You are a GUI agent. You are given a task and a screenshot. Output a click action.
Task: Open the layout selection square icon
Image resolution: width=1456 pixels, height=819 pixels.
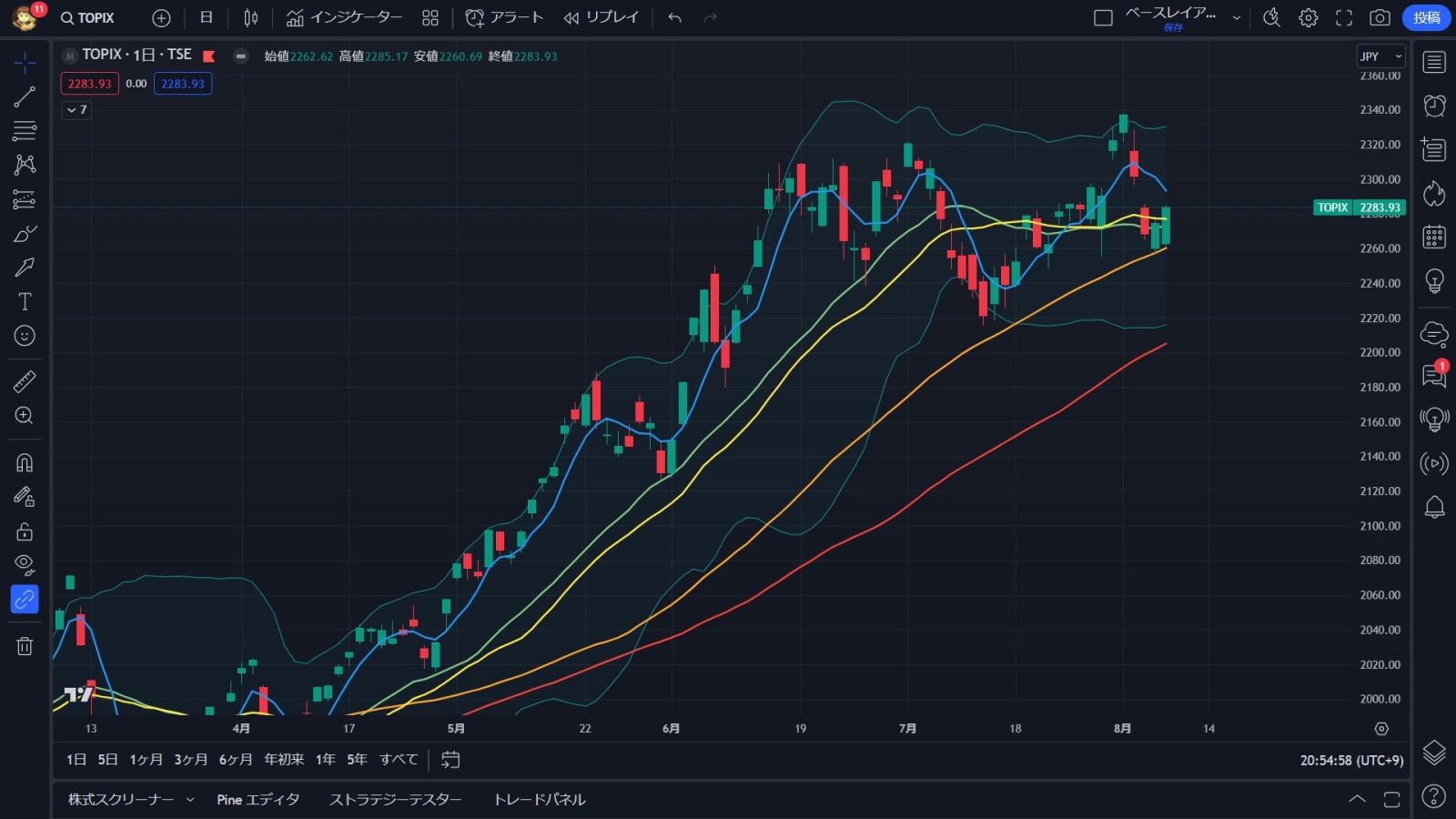pyautogui.click(x=1103, y=18)
